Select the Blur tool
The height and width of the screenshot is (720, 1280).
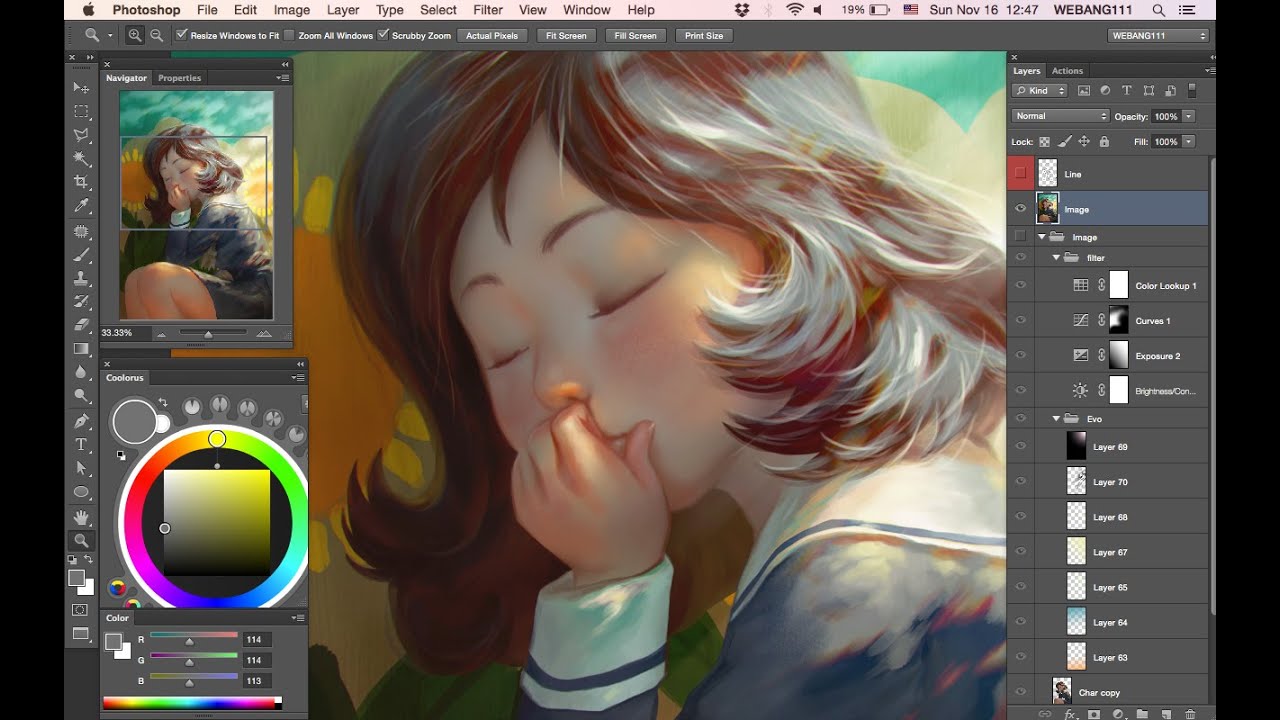[x=81, y=372]
